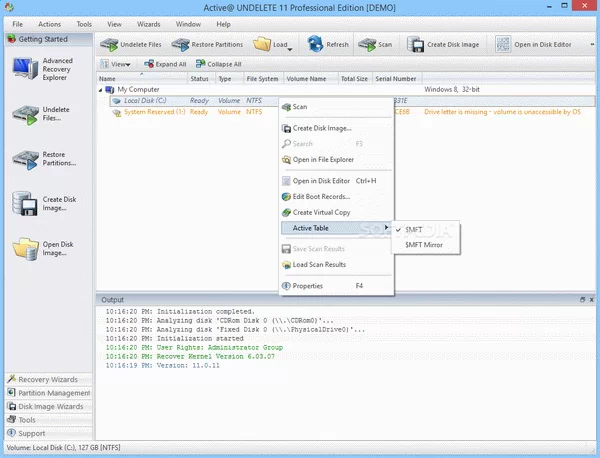Click the Partition Management panel icon

[x=11, y=393]
